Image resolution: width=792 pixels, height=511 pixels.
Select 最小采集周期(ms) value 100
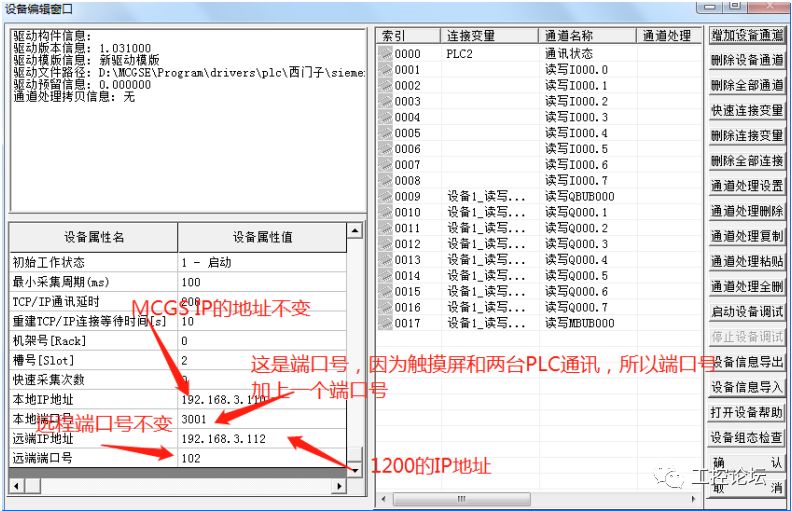pyautogui.click(x=262, y=282)
